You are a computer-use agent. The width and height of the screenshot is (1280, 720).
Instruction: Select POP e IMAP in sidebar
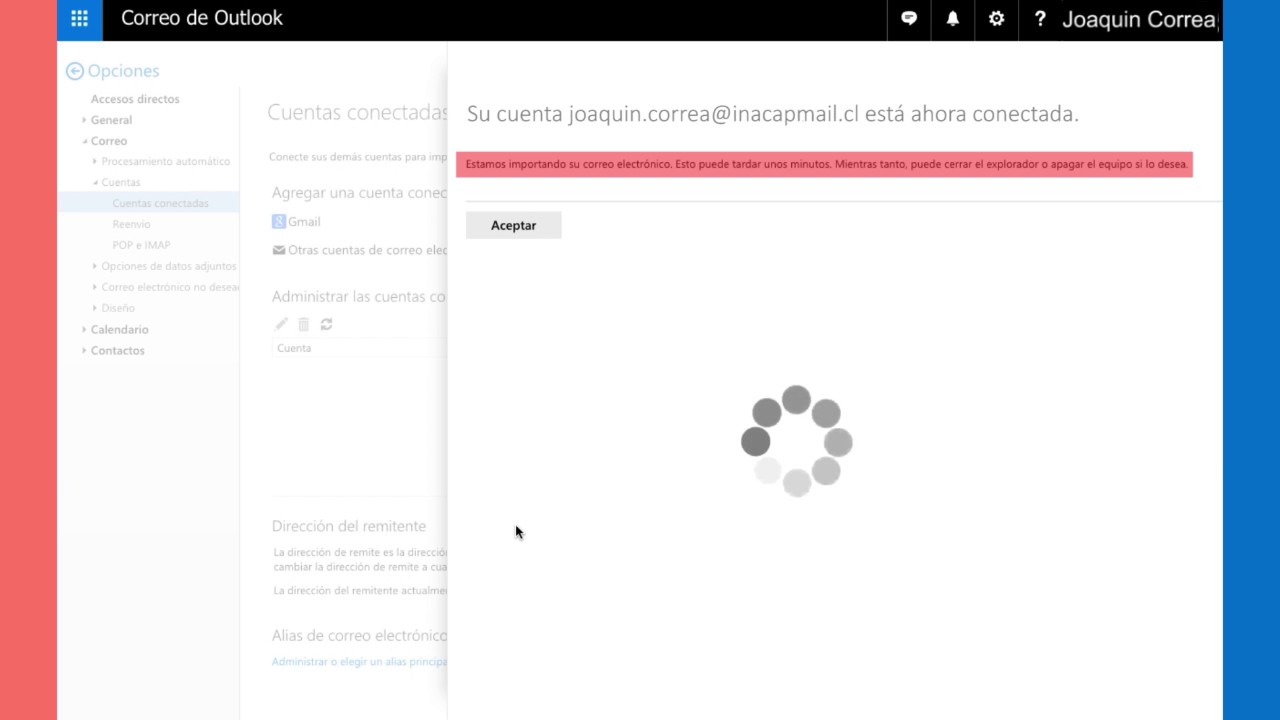(141, 245)
